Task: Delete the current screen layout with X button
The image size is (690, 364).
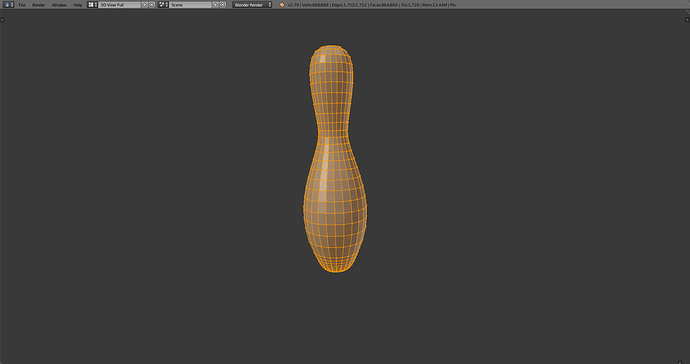Action: 152,4
